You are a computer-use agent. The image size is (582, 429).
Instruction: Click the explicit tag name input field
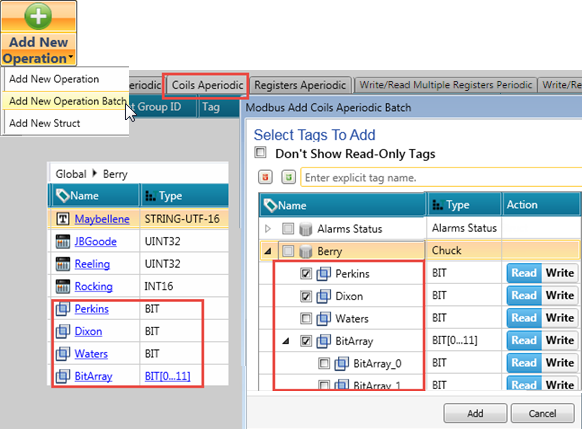[441, 177]
